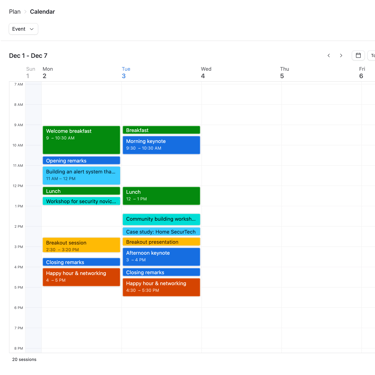Open Tuesday's Happy hour & networking
This screenshot has width=375, height=375.
tap(161, 287)
